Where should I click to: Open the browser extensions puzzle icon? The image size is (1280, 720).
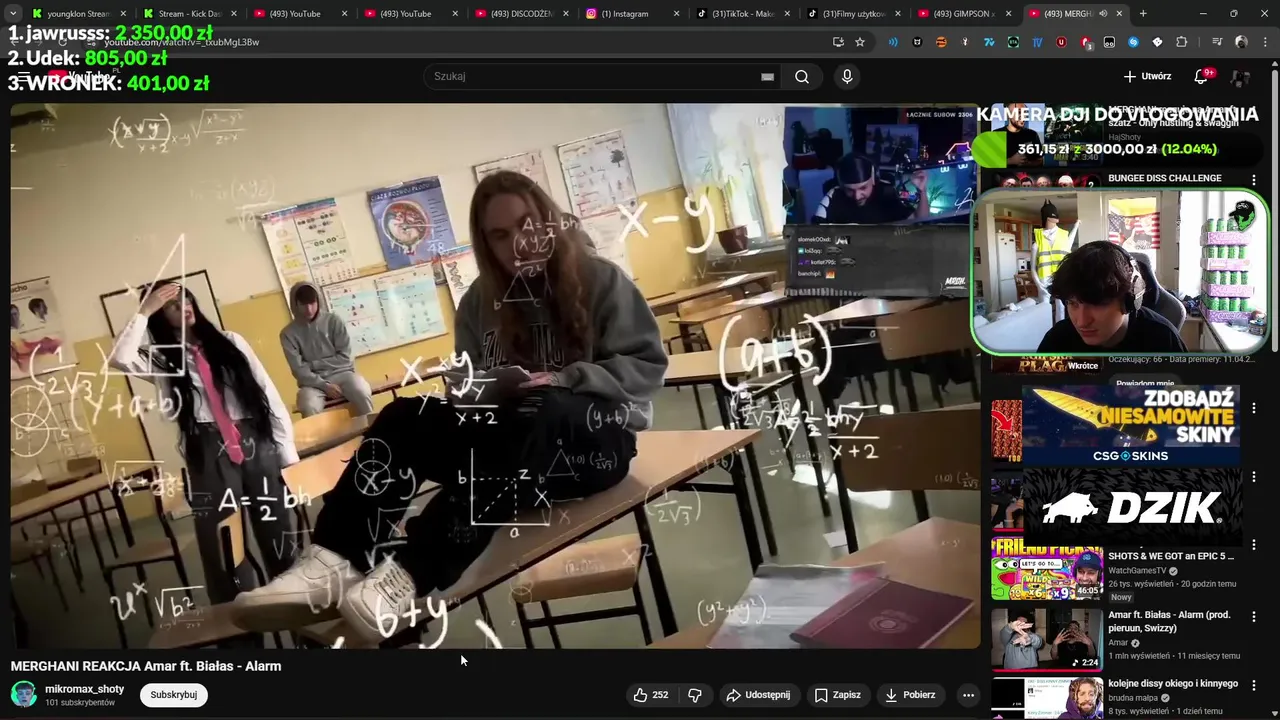pyautogui.click(x=1182, y=42)
